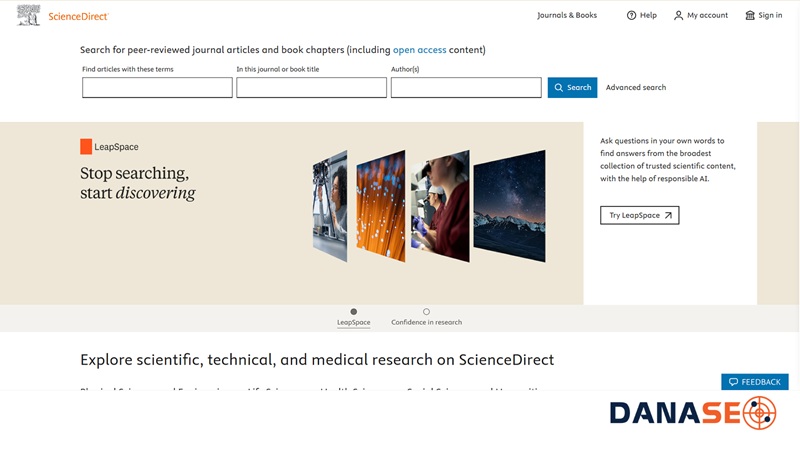This screenshot has width=800, height=450.
Task: Select the Confidence in research carousel dot
Action: [x=427, y=311]
